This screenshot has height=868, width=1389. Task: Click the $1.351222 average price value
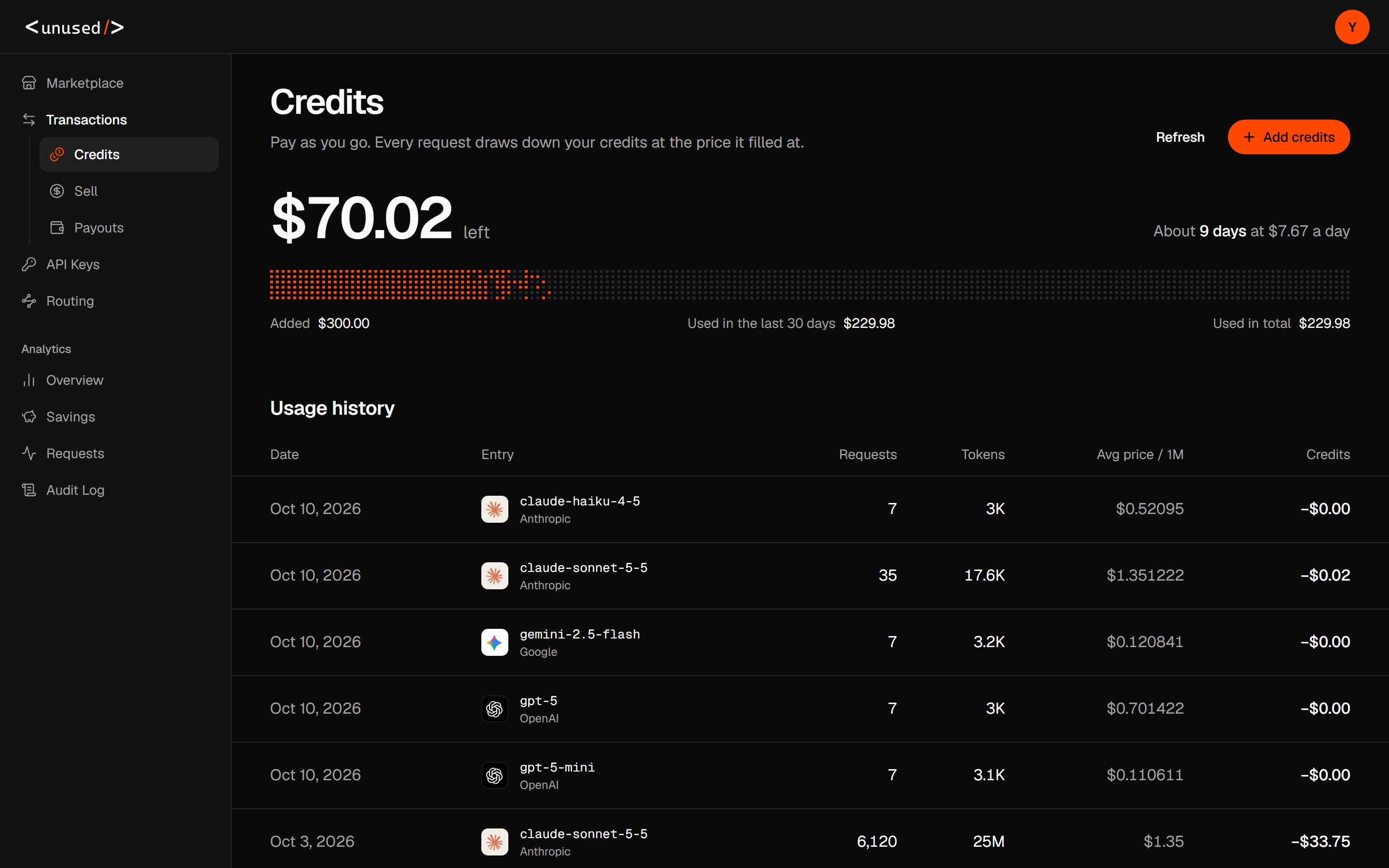[x=1145, y=576]
